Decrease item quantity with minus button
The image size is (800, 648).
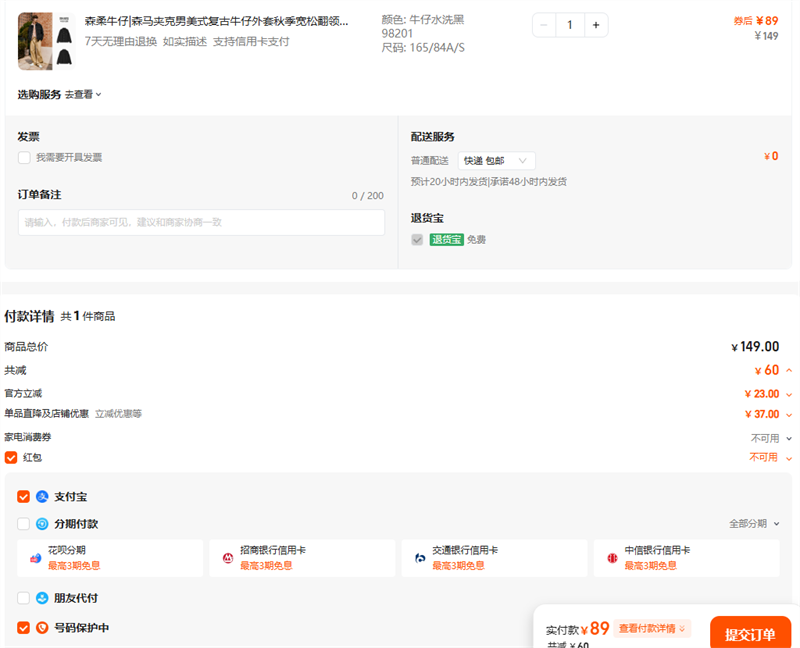[544, 25]
